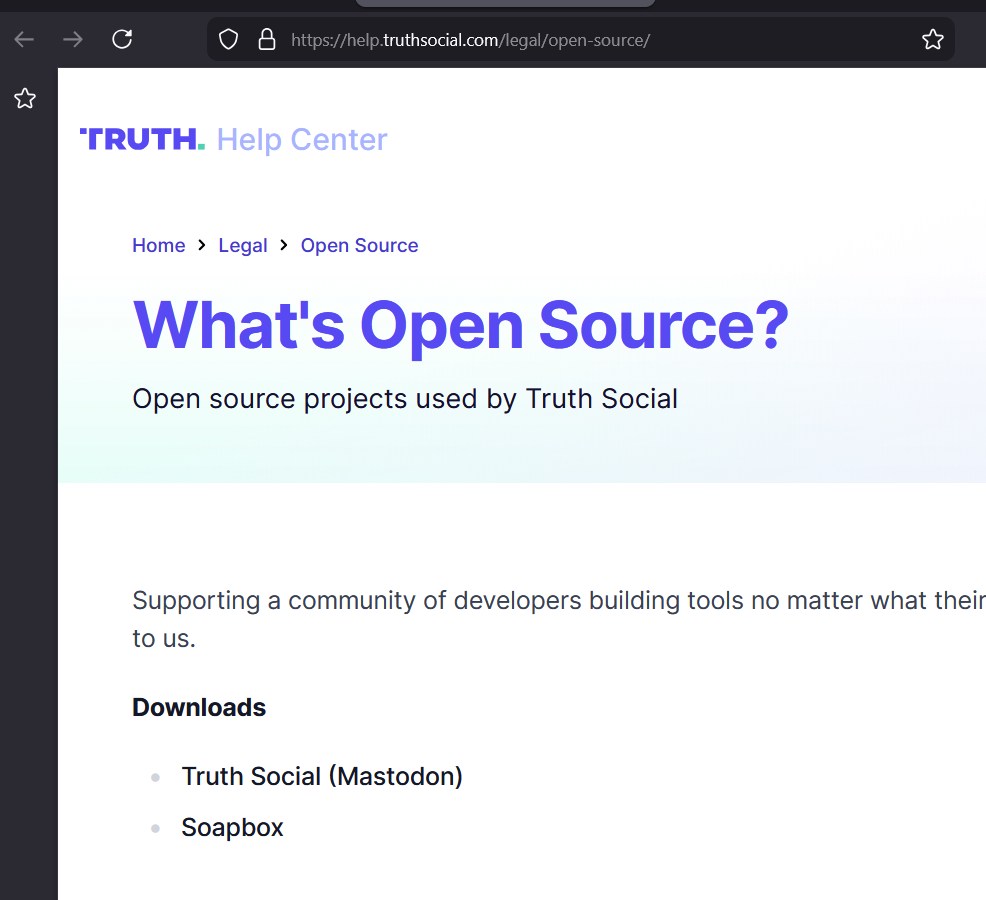Navigate forward using the forward arrow
This screenshot has width=986, height=900.
pyautogui.click(x=72, y=39)
